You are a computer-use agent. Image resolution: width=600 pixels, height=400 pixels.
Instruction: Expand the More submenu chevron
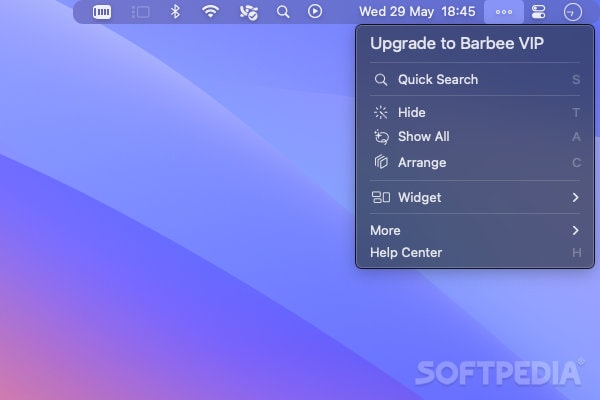click(x=576, y=230)
